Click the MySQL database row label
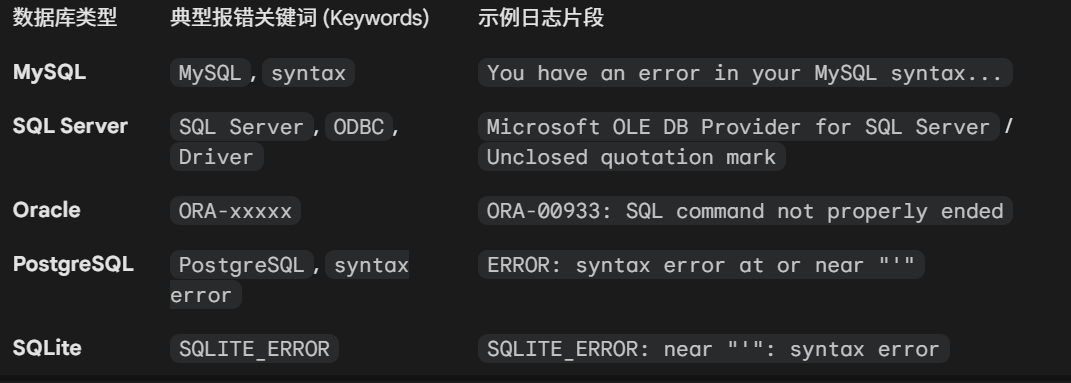This screenshot has width=1071, height=383. pyautogui.click(x=49, y=72)
